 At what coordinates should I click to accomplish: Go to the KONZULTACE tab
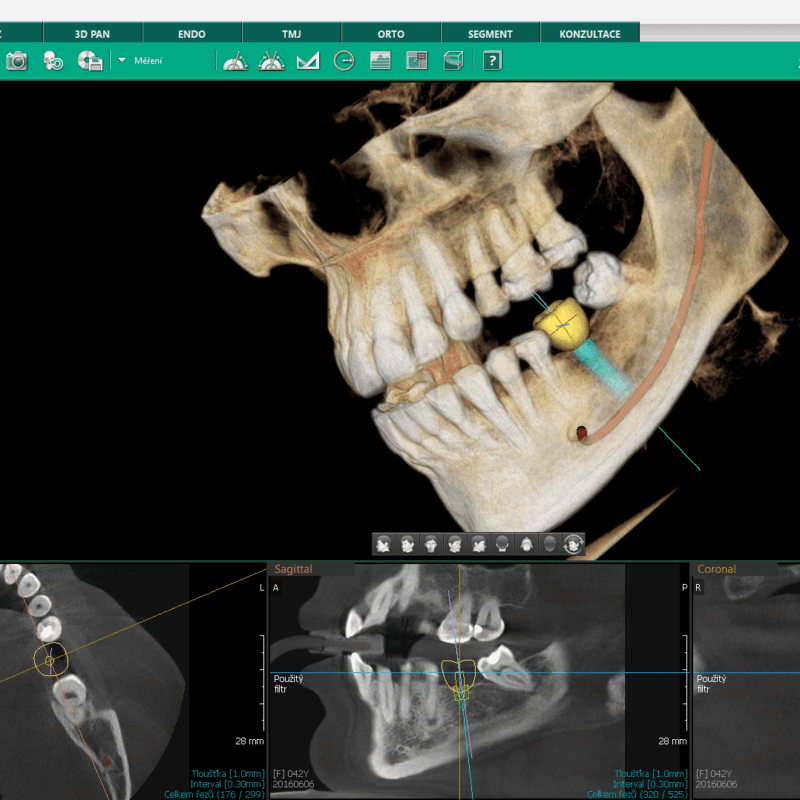pos(590,34)
